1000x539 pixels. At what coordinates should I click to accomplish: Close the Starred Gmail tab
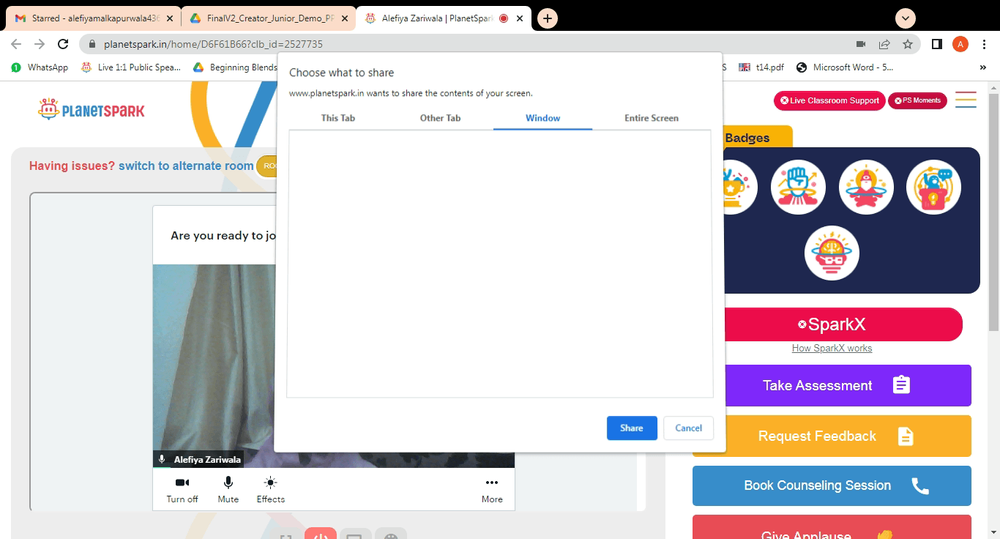coord(170,18)
